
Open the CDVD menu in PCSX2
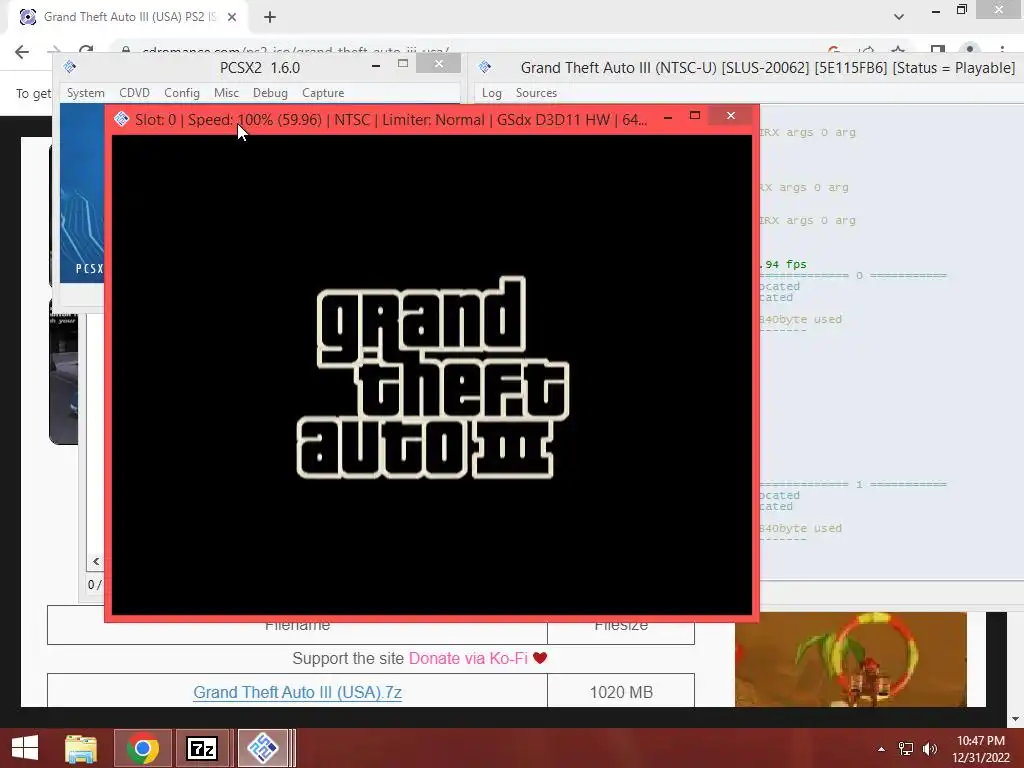135,93
